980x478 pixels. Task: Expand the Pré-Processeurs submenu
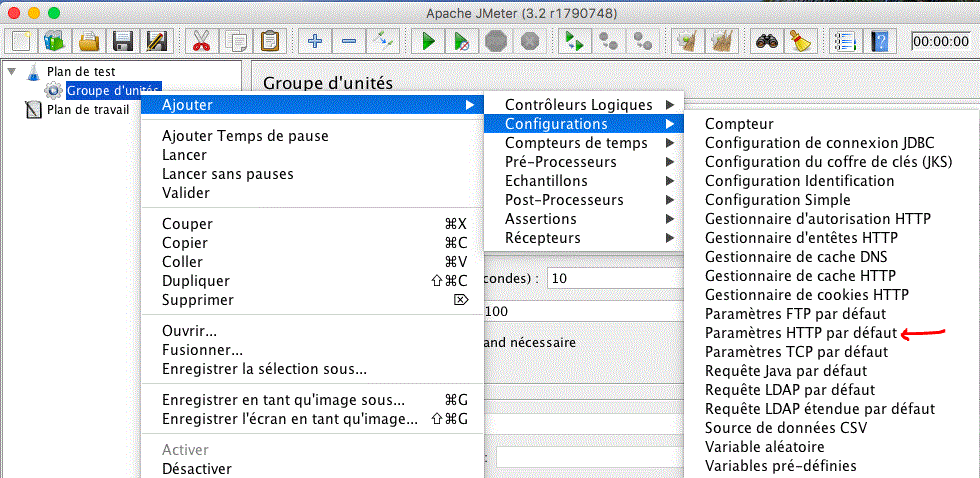pos(584,162)
